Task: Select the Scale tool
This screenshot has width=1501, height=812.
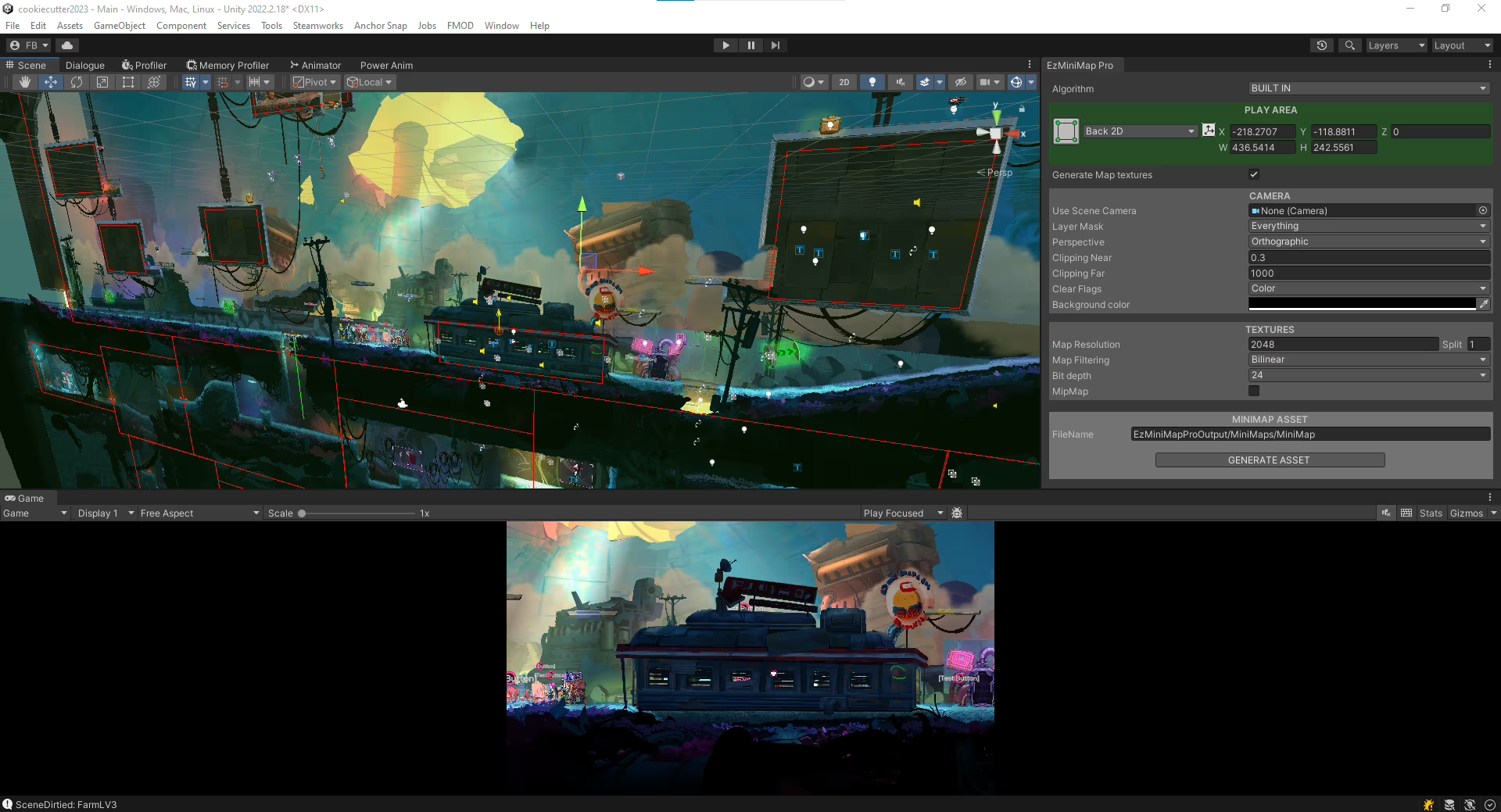Action: click(x=102, y=82)
